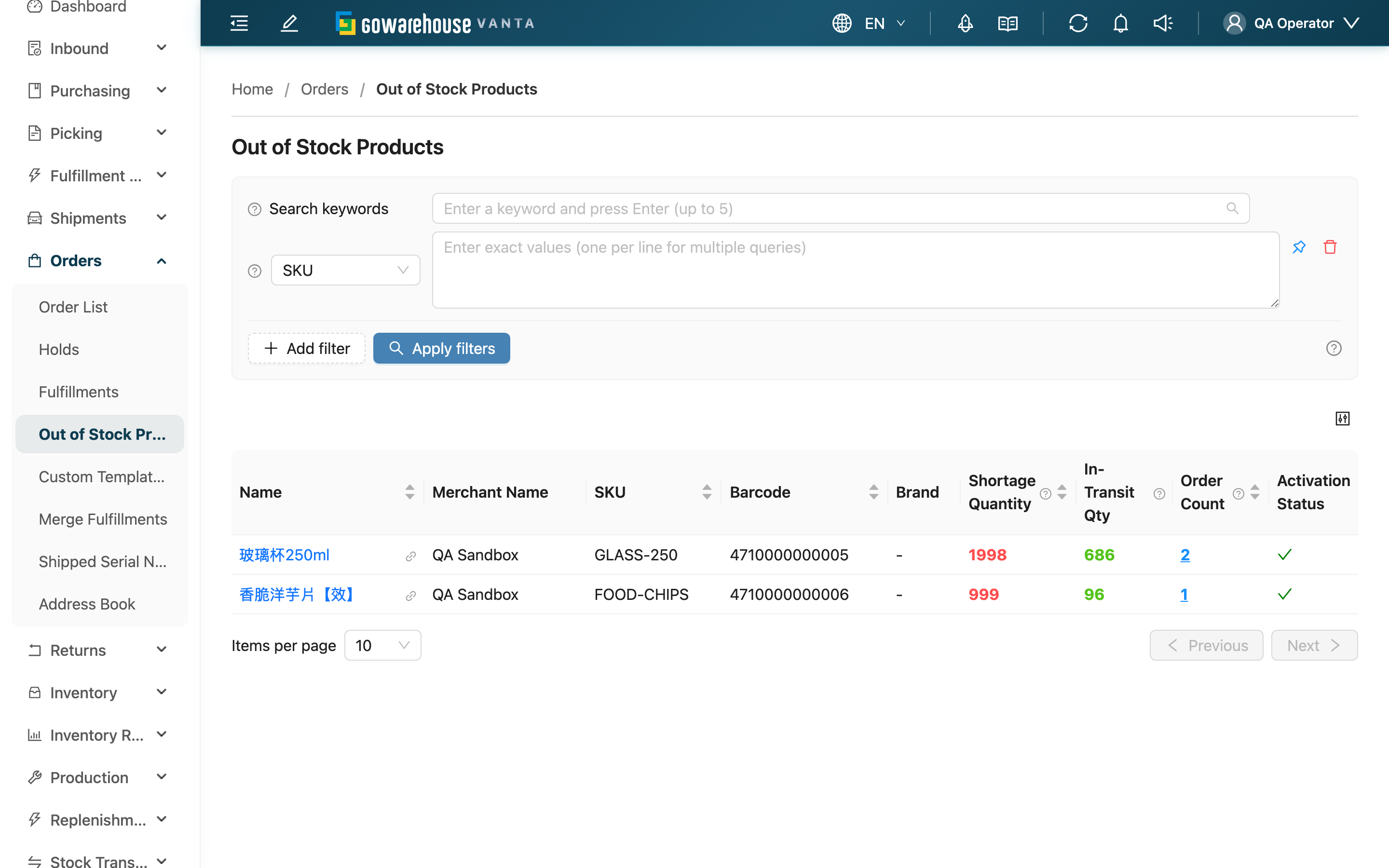Screen dimensions: 1389x868
Task: Open the QA Operator user menu
Action: (1292, 23)
